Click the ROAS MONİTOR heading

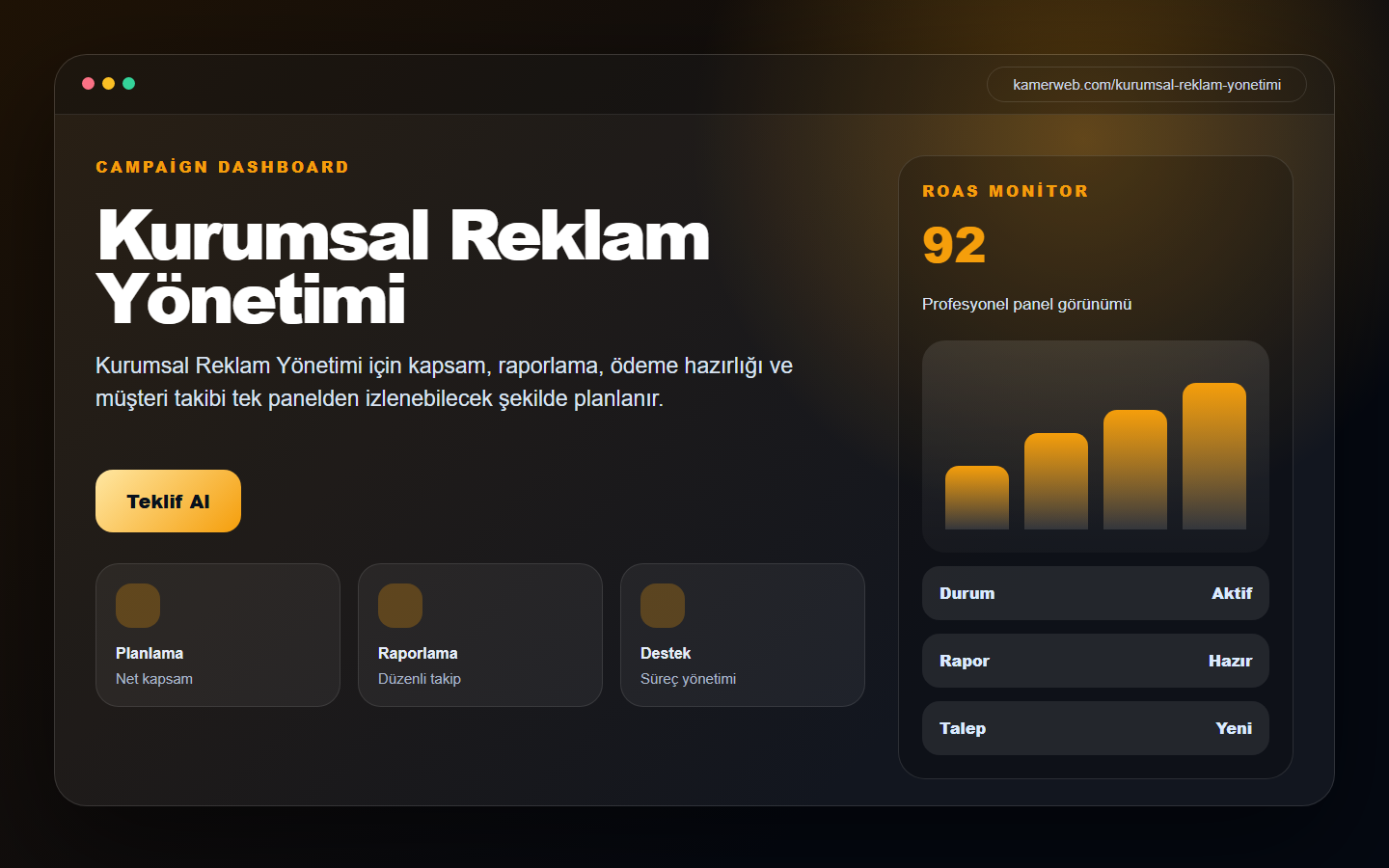point(1005,191)
